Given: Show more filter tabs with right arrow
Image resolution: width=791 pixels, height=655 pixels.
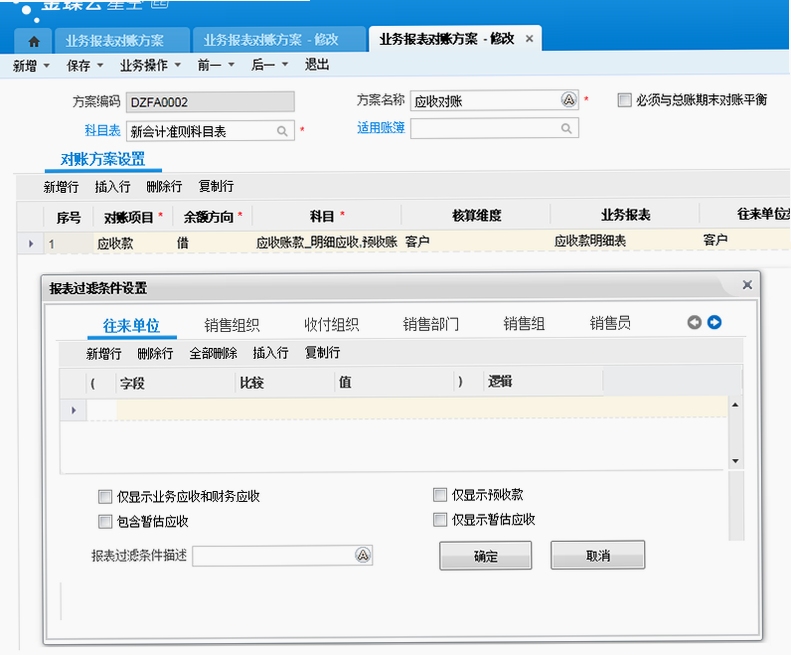Looking at the screenshot, I should (714, 322).
